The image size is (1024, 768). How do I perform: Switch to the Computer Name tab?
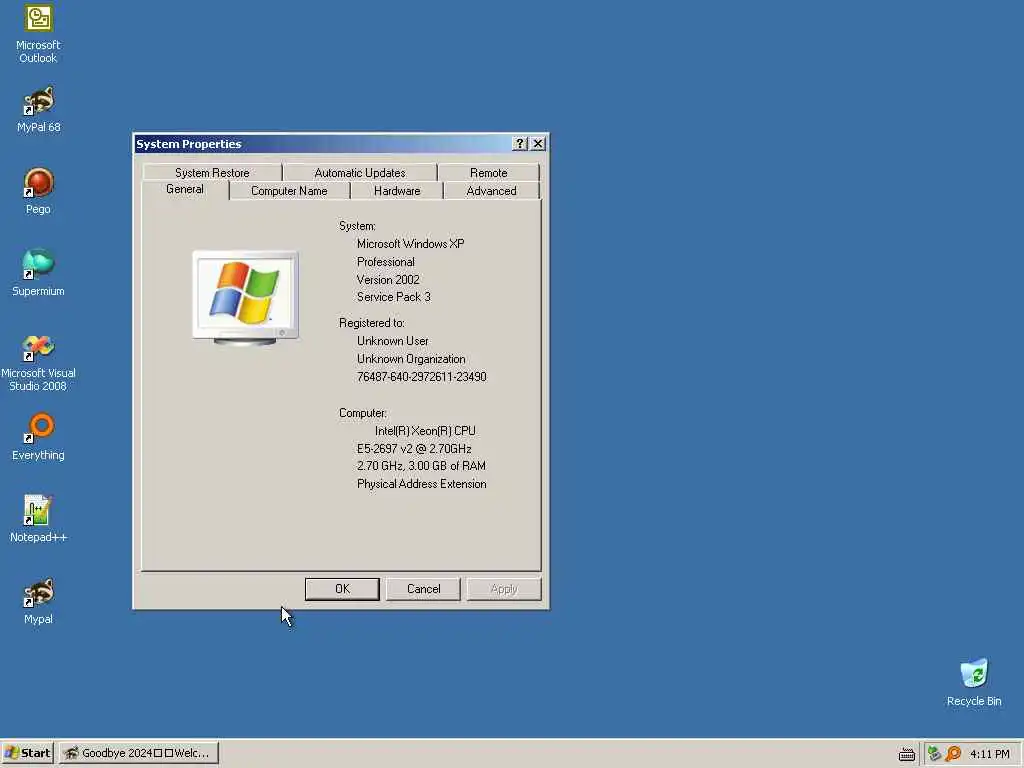pos(289,191)
